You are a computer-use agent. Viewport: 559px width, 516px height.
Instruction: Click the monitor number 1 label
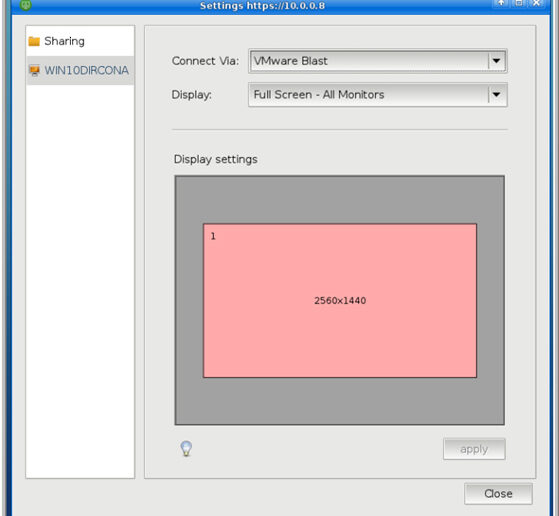[x=213, y=236]
